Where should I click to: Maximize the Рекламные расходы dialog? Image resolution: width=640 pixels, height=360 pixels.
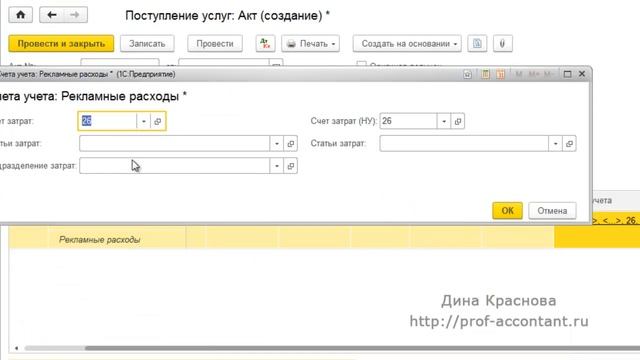pos(567,74)
